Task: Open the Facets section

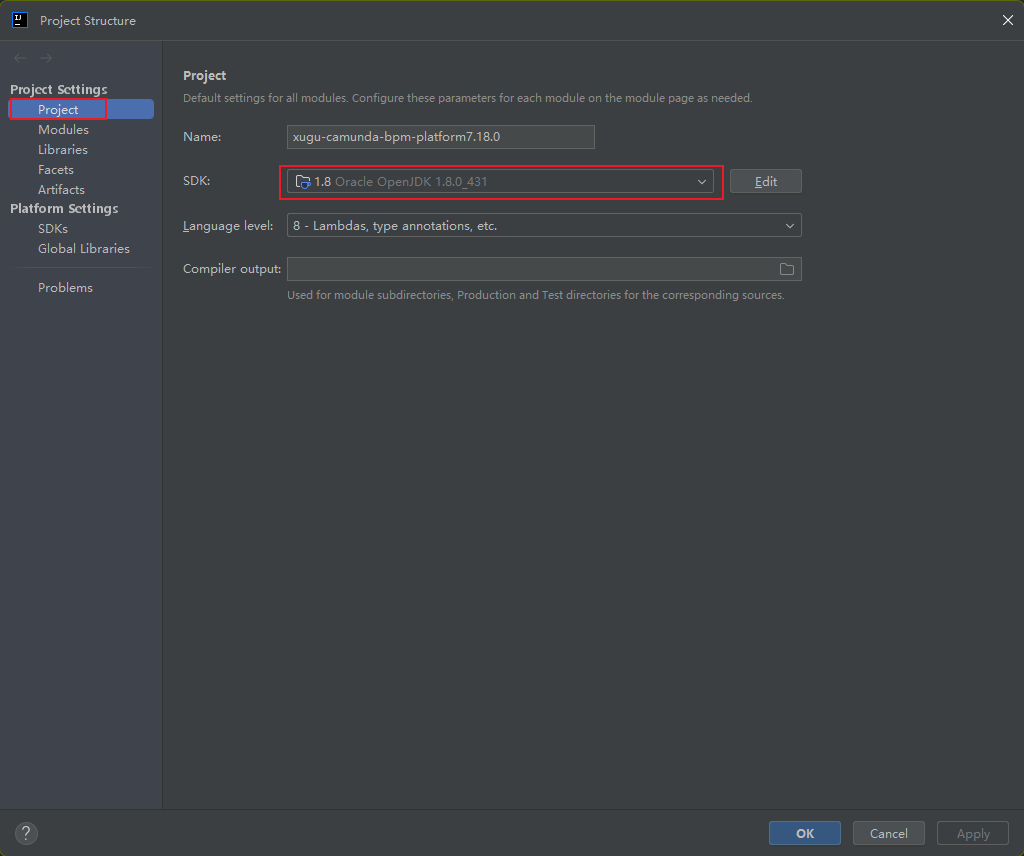Action: (x=56, y=170)
